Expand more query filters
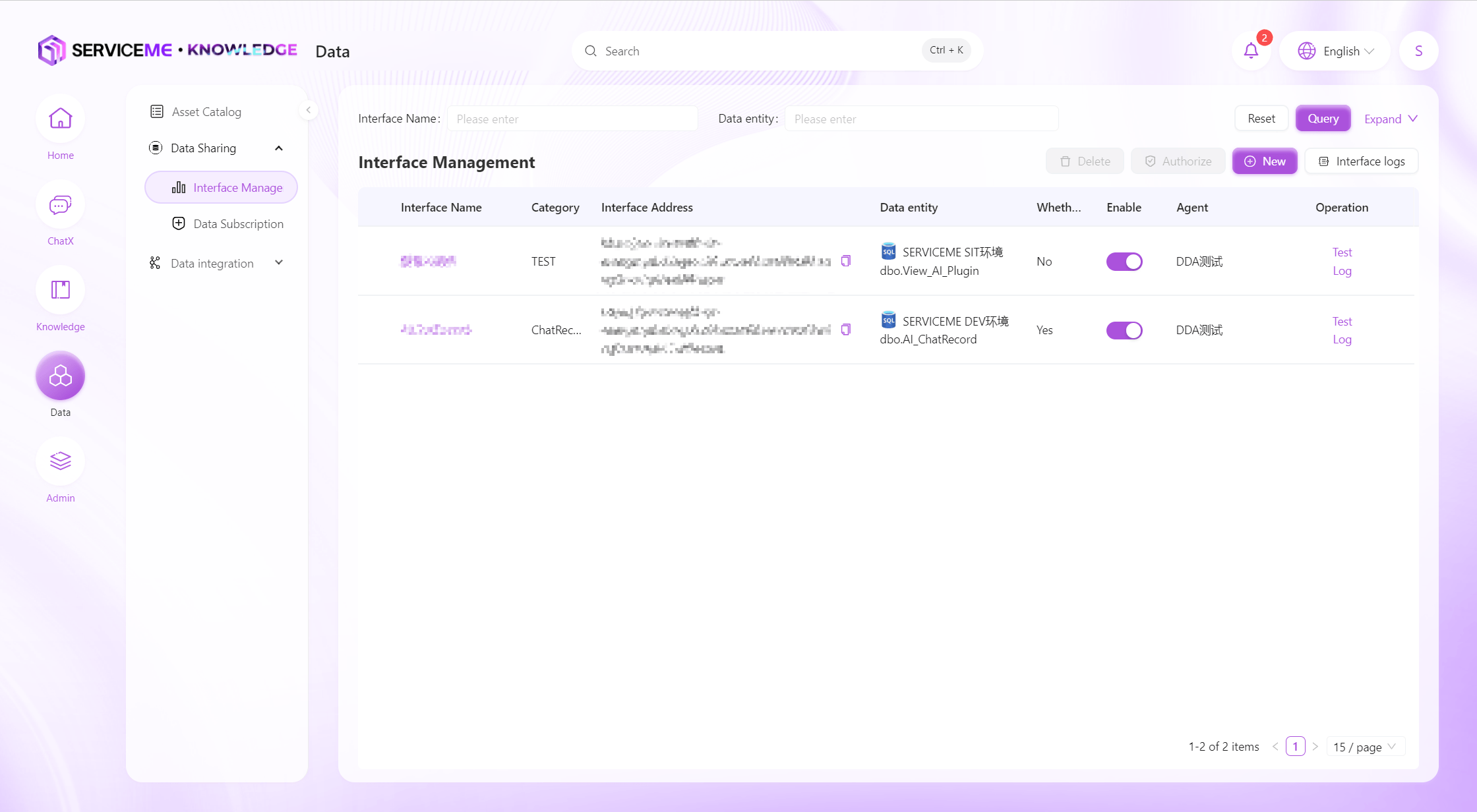Viewport: 1477px width, 812px height. pos(1391,119)
